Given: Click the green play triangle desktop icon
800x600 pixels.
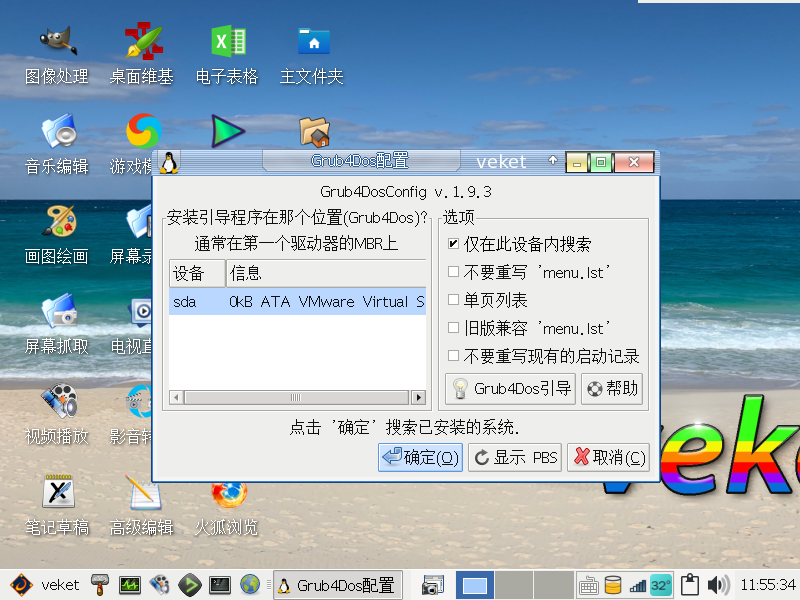Looking at the screenshot, I should click(228, 131).
